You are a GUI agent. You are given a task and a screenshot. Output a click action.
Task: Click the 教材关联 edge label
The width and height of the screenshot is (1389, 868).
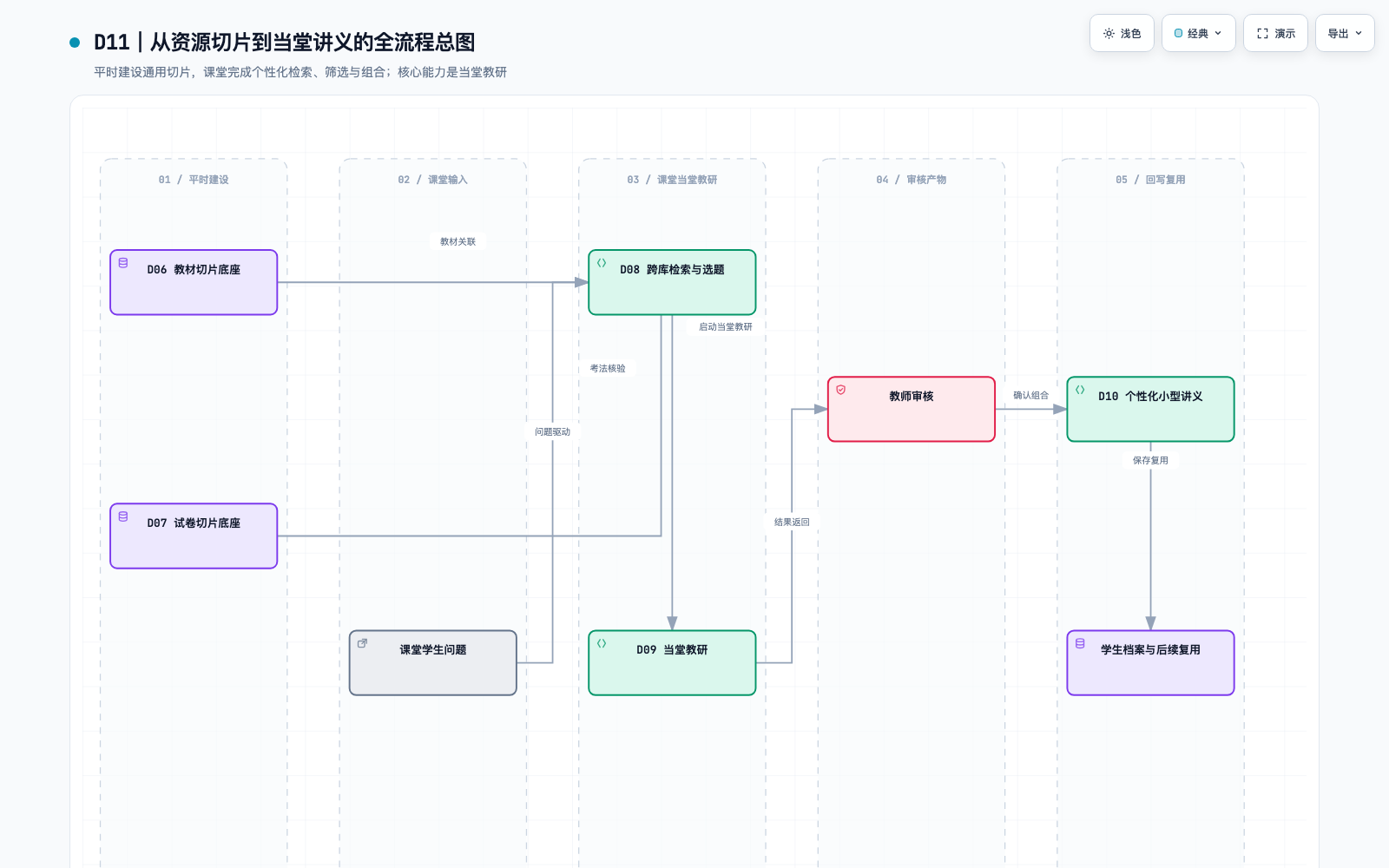(x=458, y=241)
